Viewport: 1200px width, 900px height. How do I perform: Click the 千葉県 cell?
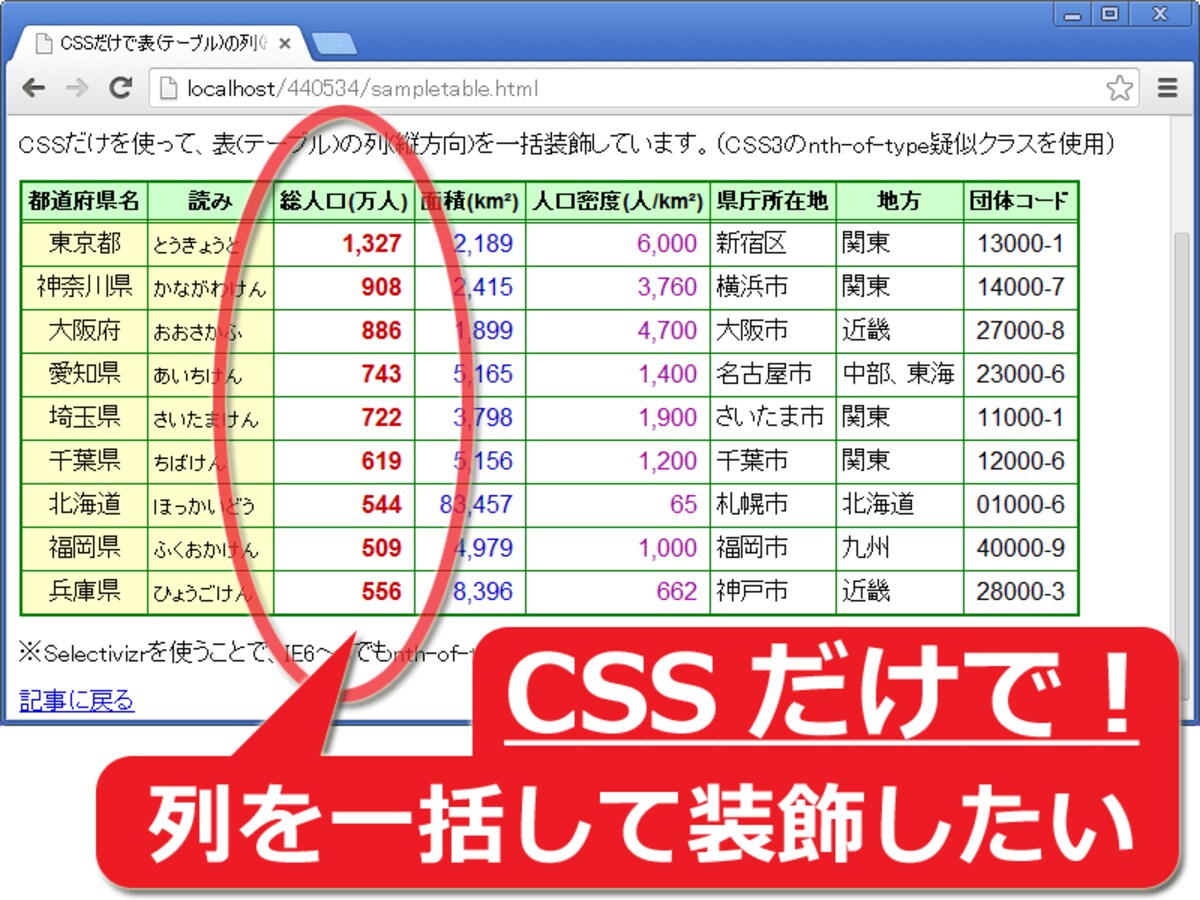coord(84,461)
